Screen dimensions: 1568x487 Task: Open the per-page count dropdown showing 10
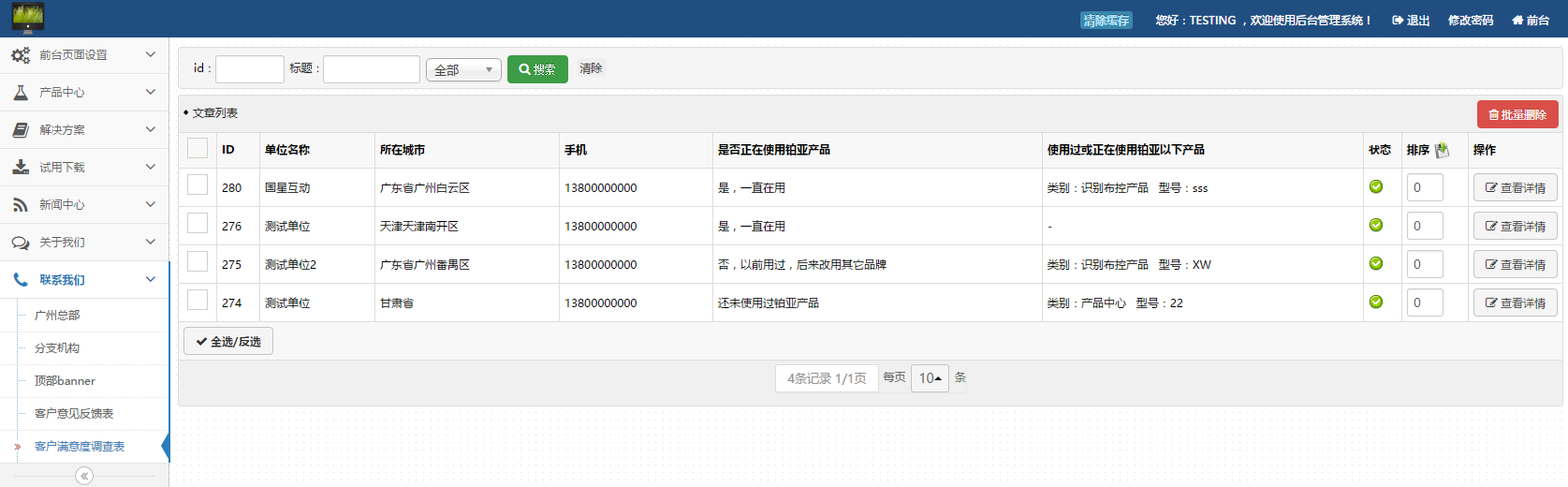[929, 378]
